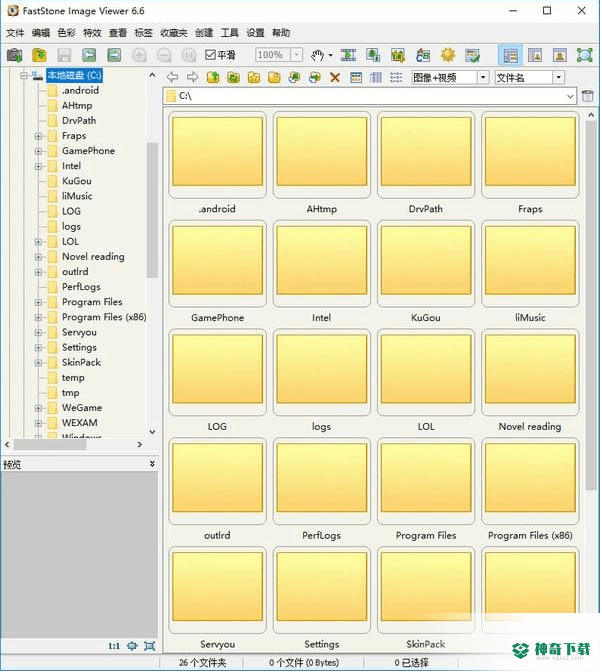Click the folder tree horizontal scrollbar
Image resolution: width=602 pixels, height=672 pixels.
[x=49, y=445]
